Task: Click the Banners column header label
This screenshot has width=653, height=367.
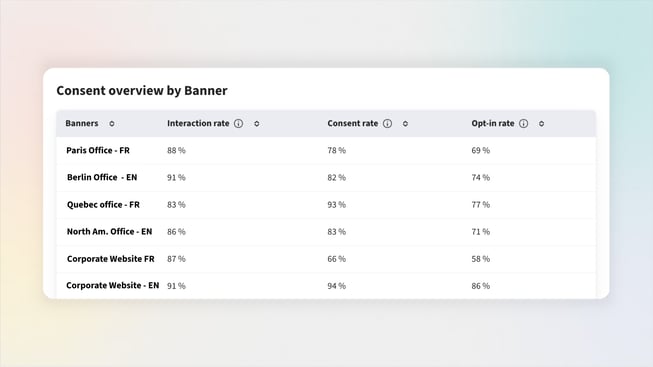Action: (82, 123)
